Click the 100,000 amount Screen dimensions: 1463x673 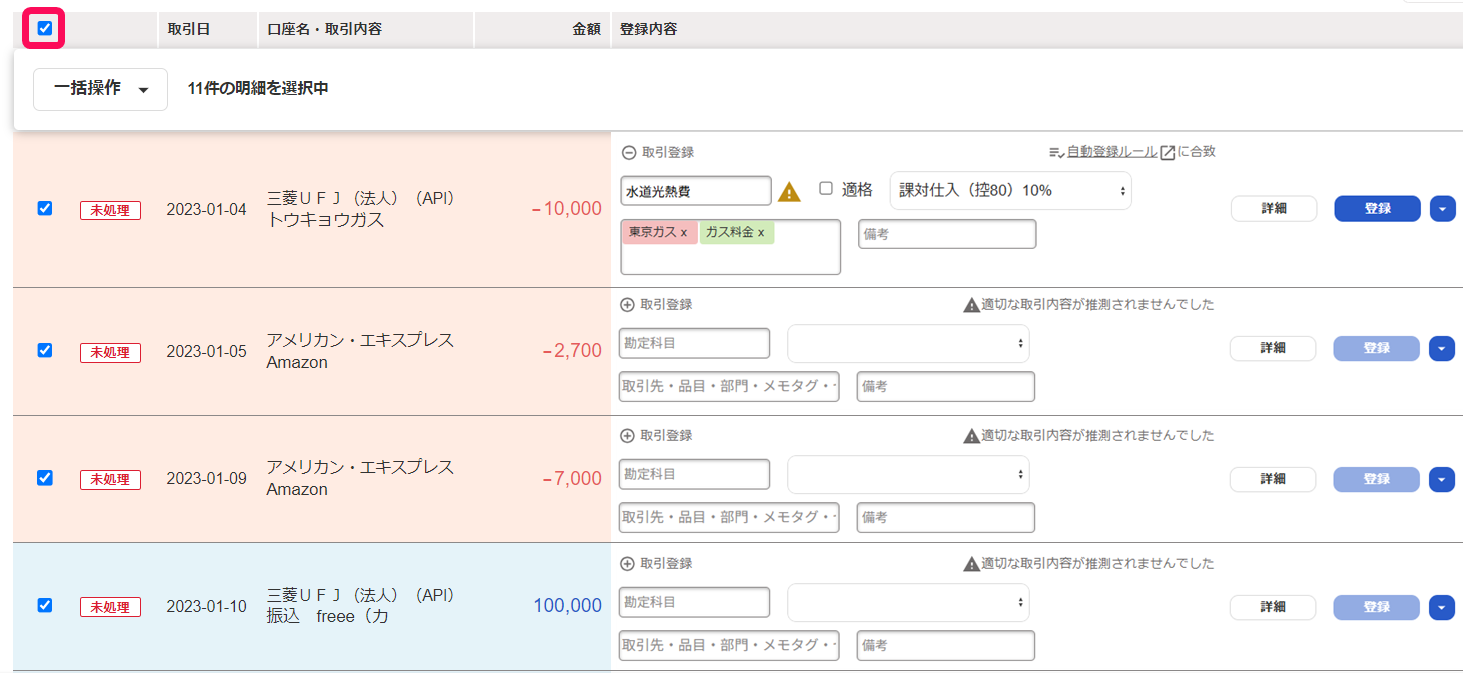click(568, 605)
